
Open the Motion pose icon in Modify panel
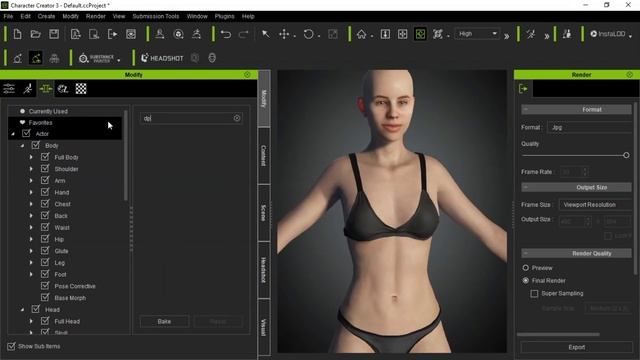(27, 89)
